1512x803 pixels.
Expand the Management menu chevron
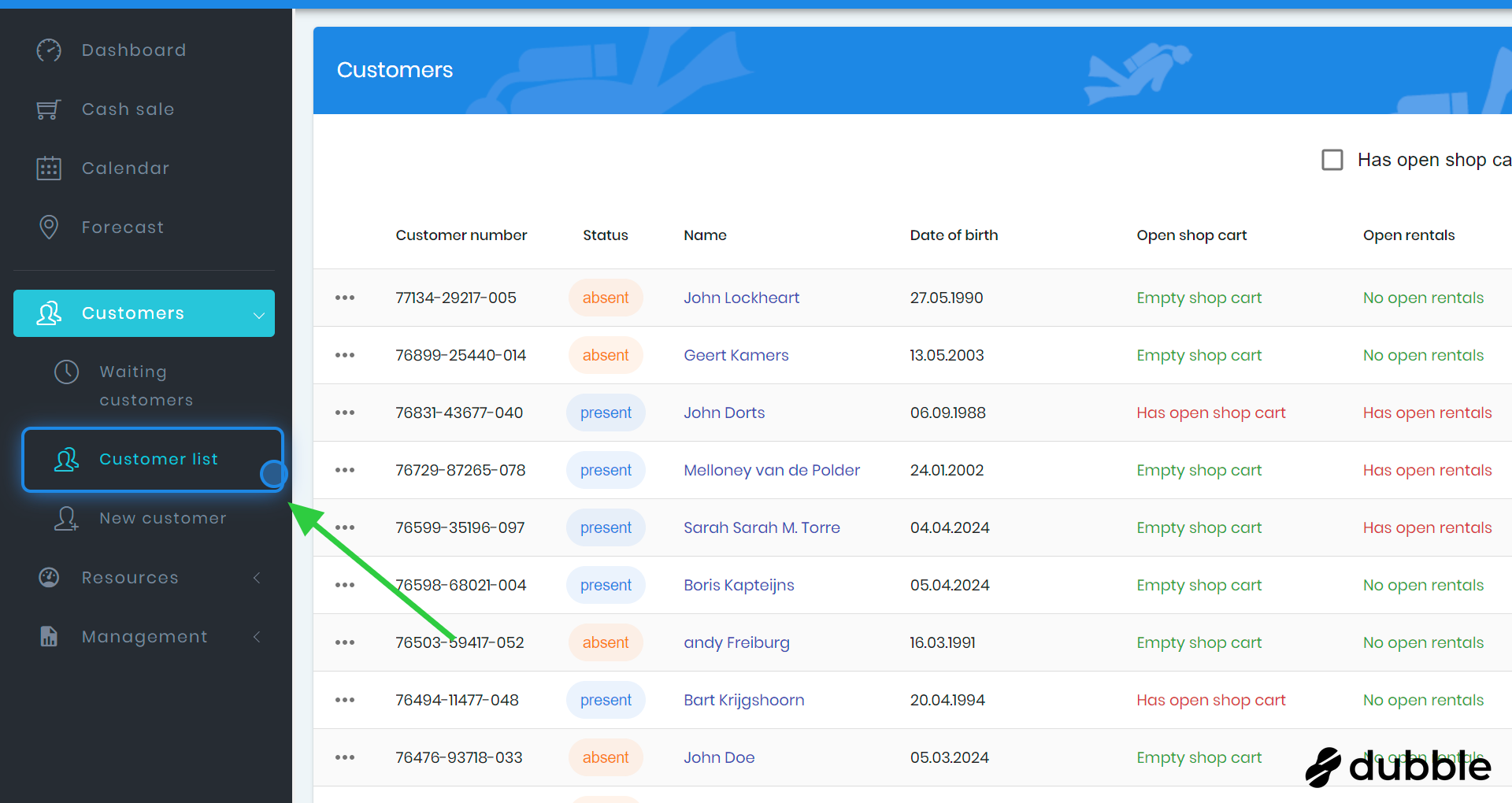[257, 637]
